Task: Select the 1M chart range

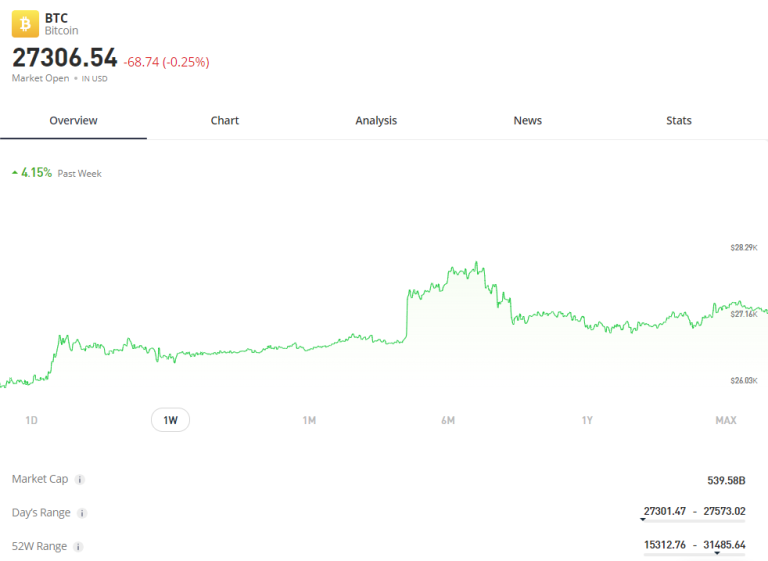Action: pos(309,420)
